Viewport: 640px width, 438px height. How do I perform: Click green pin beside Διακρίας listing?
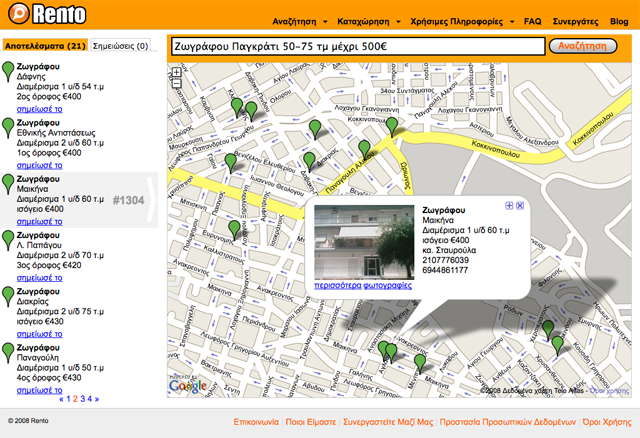click(x=8, y=297)
